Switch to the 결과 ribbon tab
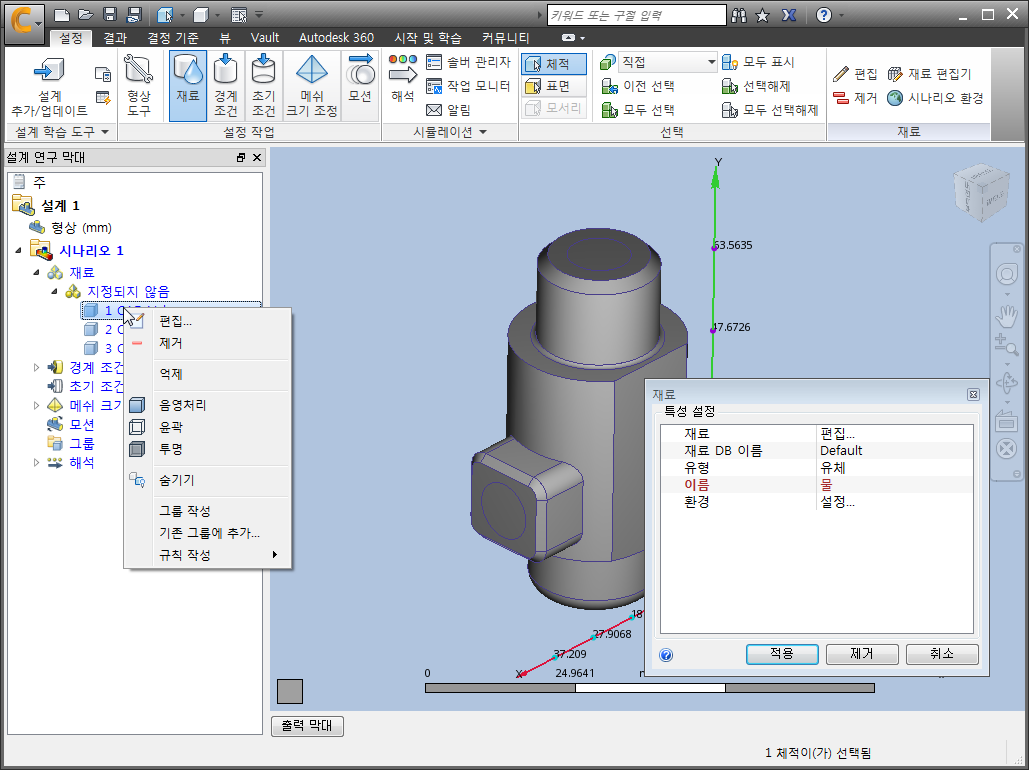 [x=115, y=38]
